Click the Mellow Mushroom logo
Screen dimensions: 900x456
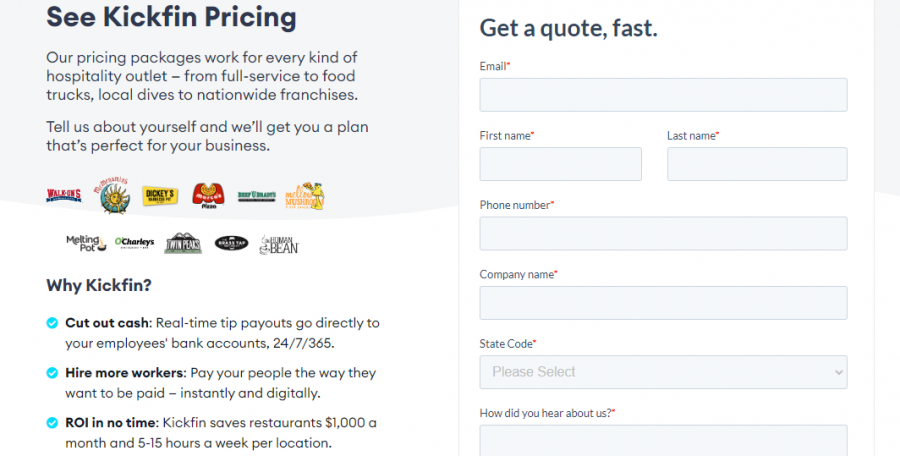click(x=304, y=195)
